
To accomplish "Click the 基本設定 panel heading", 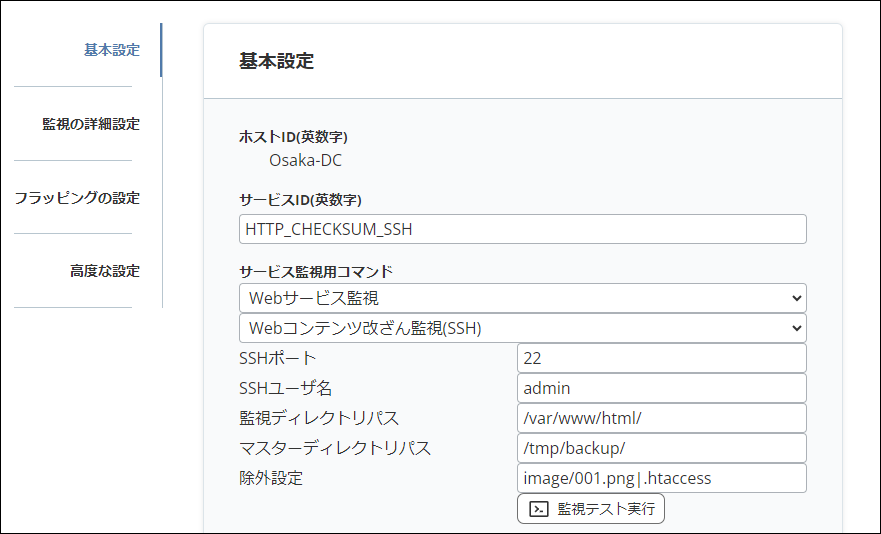I will point(276,62).
